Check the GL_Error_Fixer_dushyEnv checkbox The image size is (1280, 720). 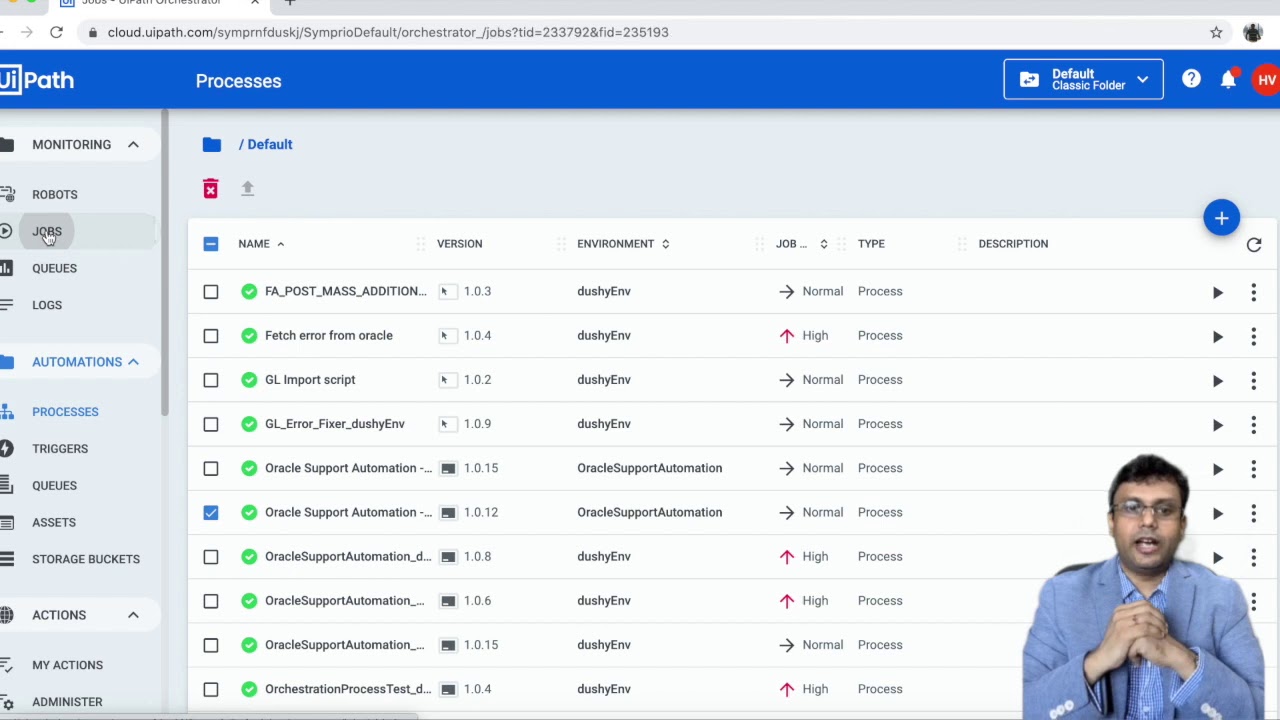point(210,424)
